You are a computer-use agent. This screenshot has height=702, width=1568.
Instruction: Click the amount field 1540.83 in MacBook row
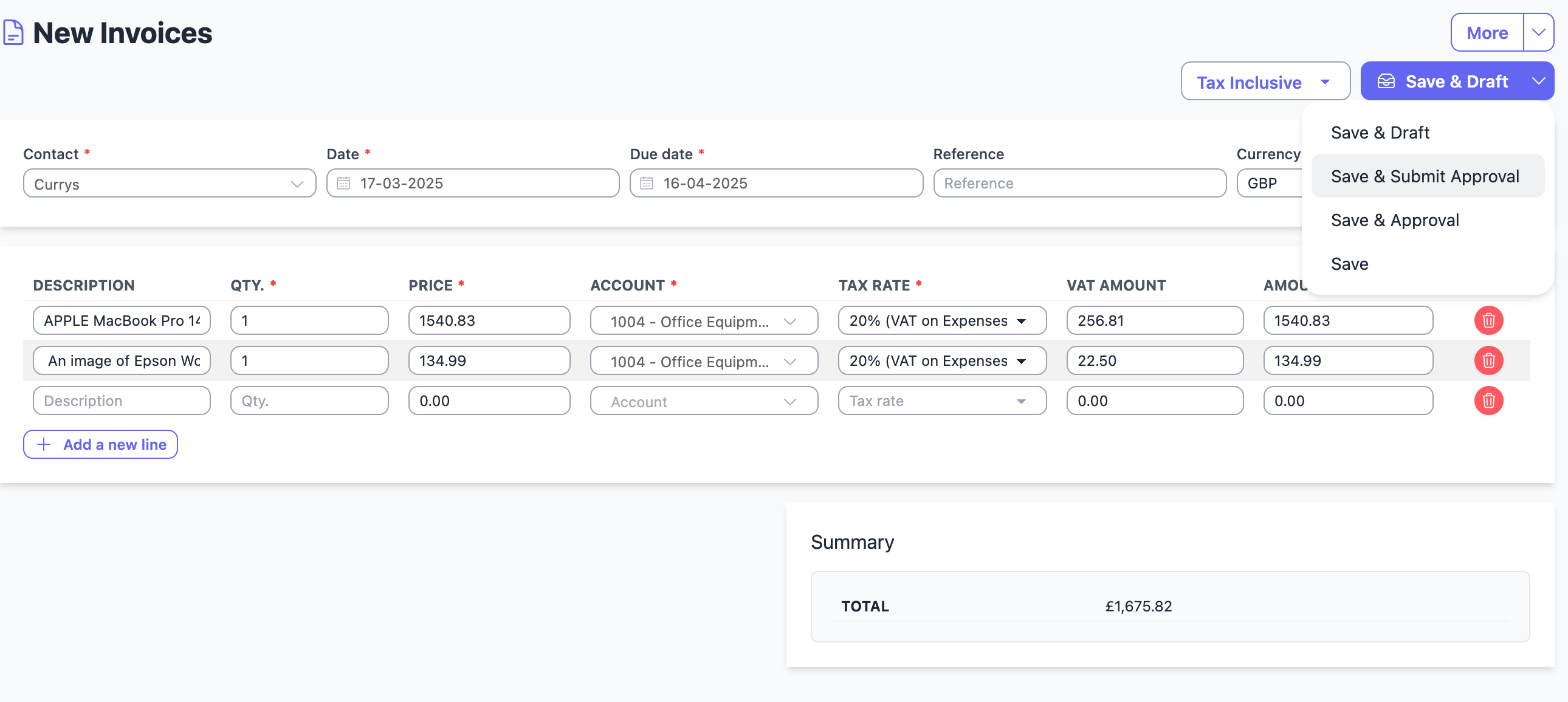click(1347, 321)
